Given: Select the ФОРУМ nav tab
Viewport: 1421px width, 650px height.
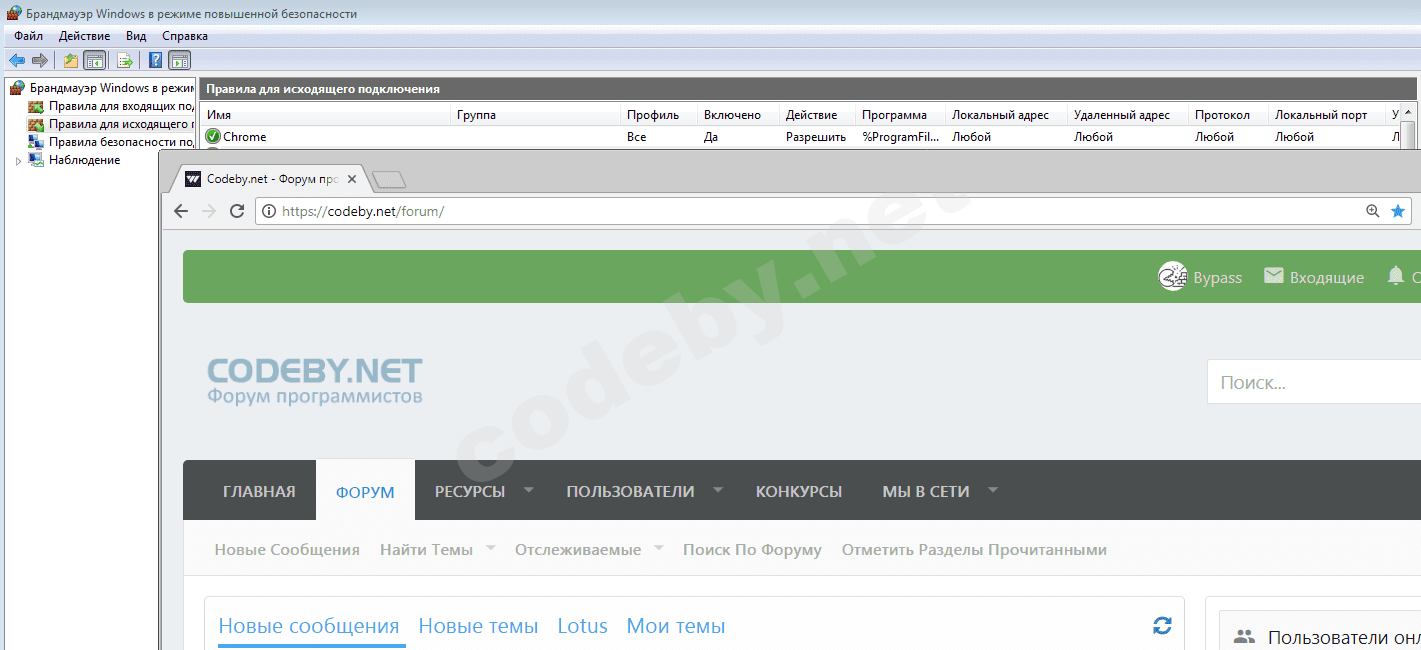Looking at the screenshot, I should click(365, 491).
